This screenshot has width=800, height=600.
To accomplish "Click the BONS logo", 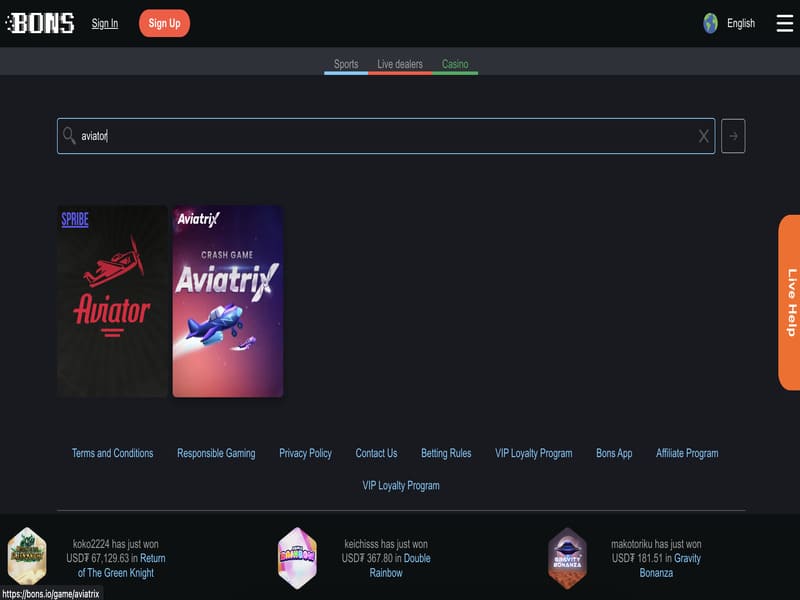I will pyautogui.click(x=40, y=23).
